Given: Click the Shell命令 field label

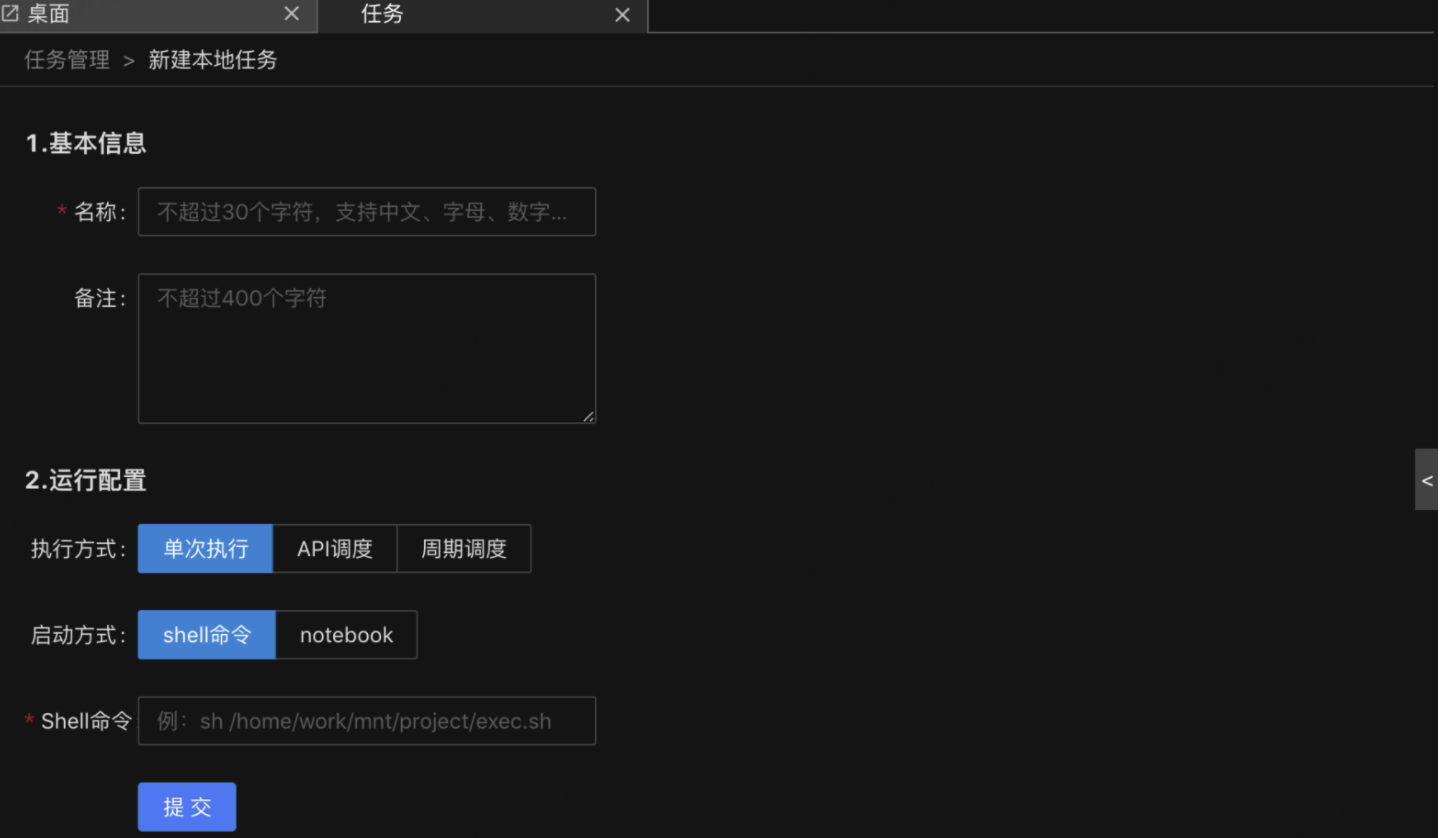Looking at the screenshot, I should tap(86, 721).
